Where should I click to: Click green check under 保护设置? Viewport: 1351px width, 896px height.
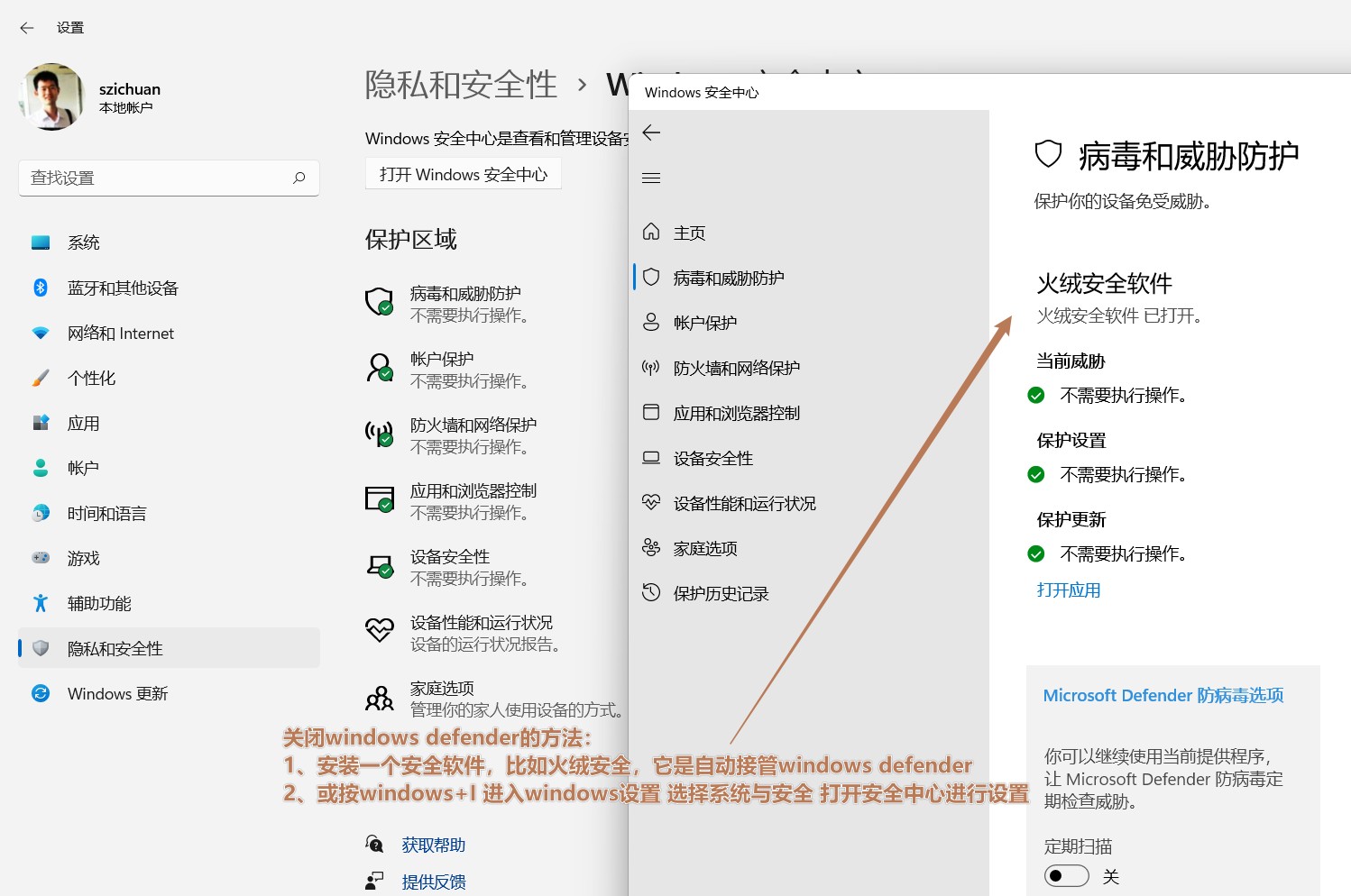(x=1036, y=474)
